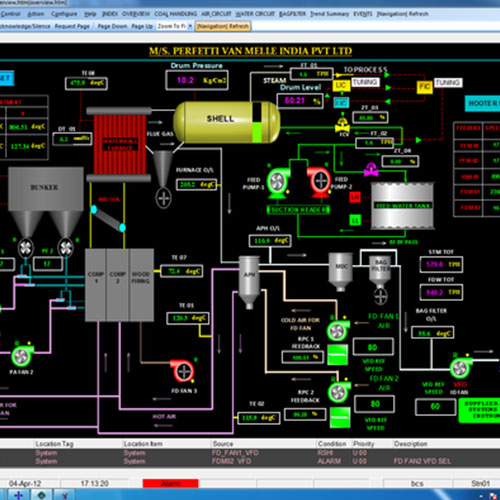Click ID FAN VFD ref speed field showing 60
The image size is (500, 500).
tap(435, 407)
